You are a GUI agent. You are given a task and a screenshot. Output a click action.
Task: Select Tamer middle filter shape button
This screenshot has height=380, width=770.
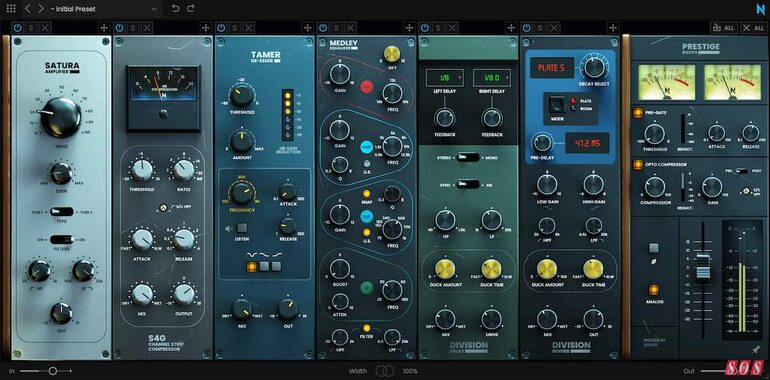click(x=264, y=267)
